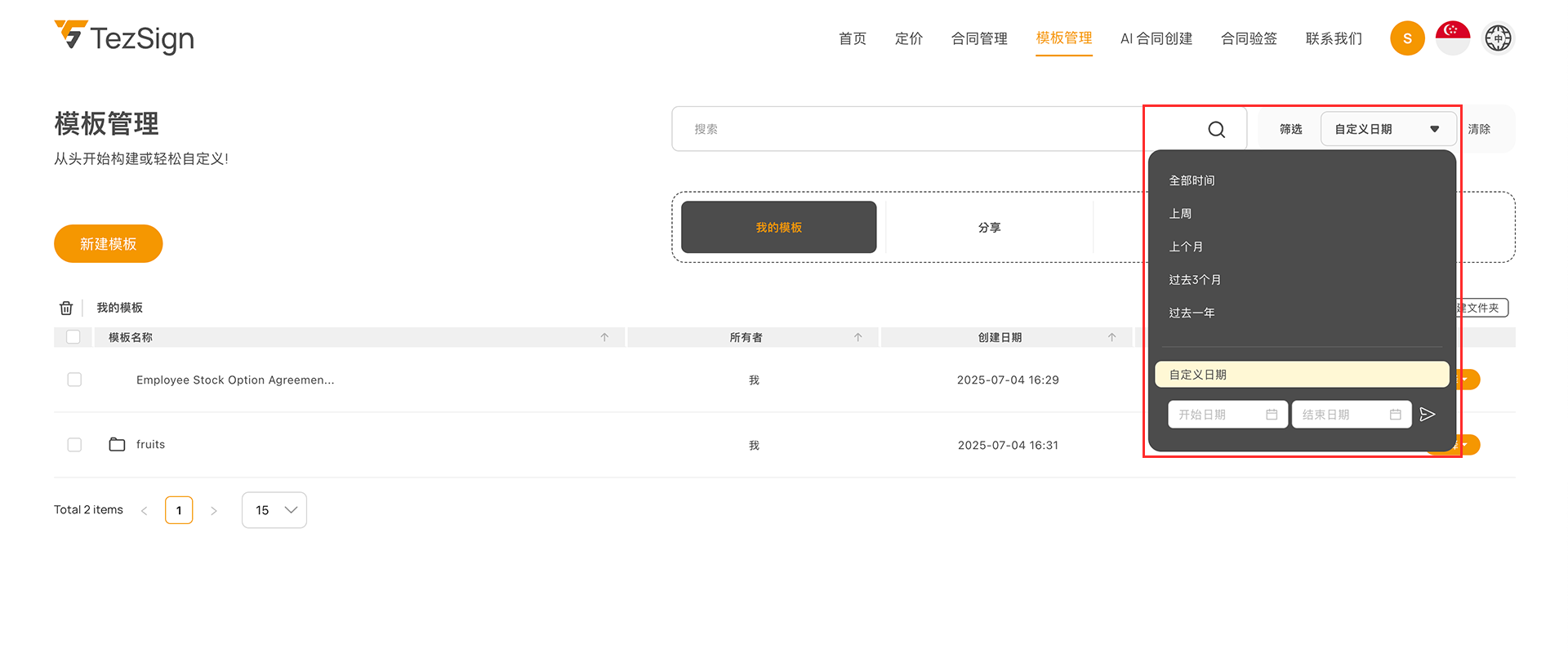Sort by creation date arrow

point(1111,337)
